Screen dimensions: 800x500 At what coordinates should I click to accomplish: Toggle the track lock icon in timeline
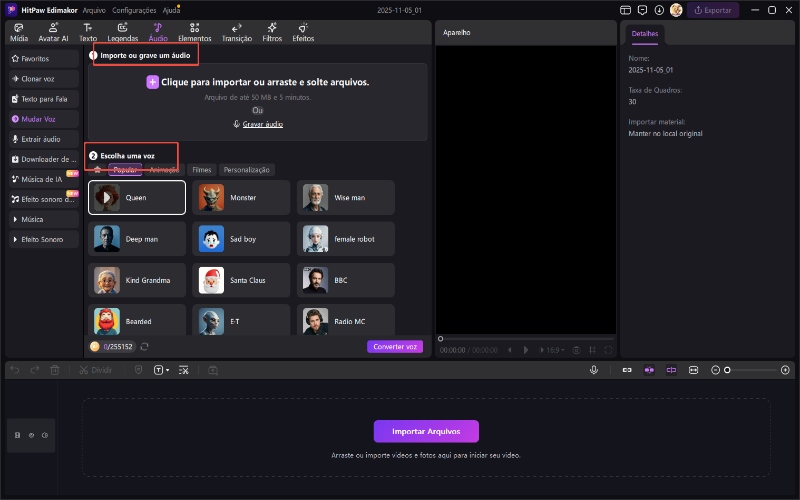click(x=17, y=435)
